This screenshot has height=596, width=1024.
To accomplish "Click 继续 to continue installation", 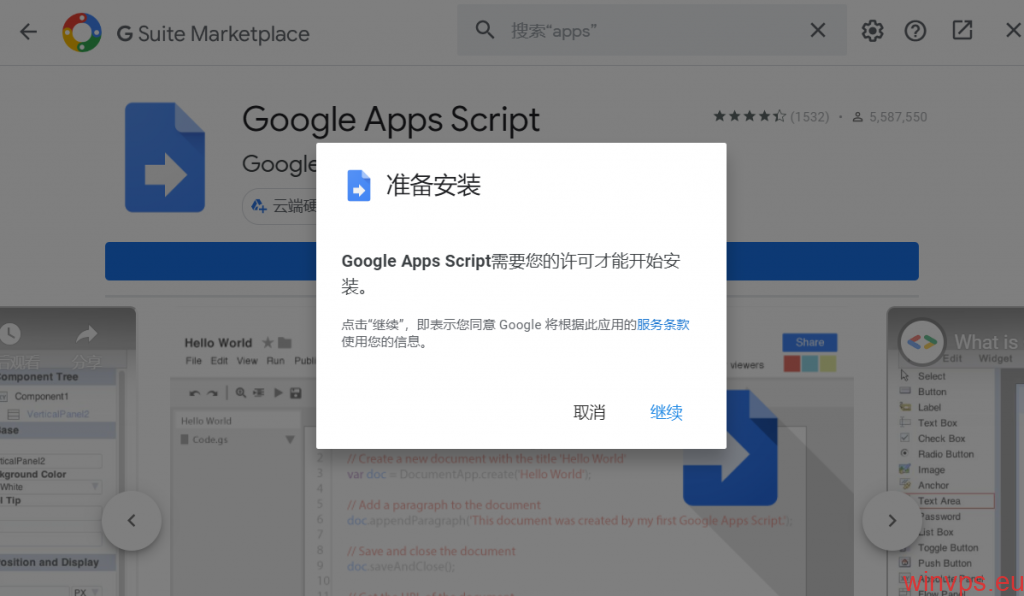I will [666, 412].
